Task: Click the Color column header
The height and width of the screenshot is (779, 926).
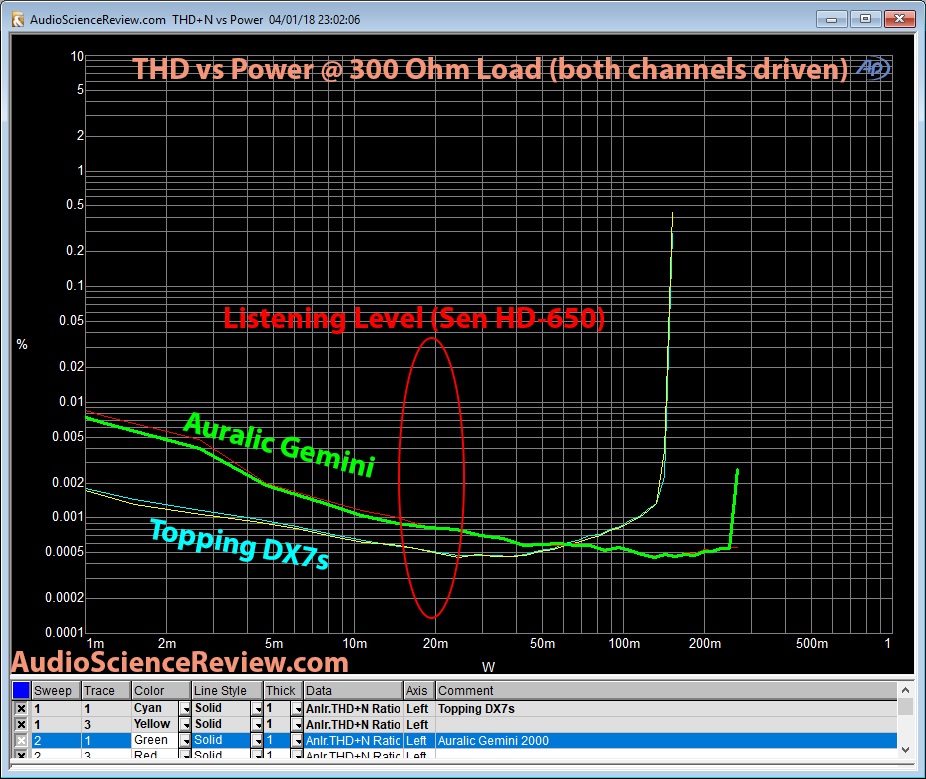Action: (161, 690)
